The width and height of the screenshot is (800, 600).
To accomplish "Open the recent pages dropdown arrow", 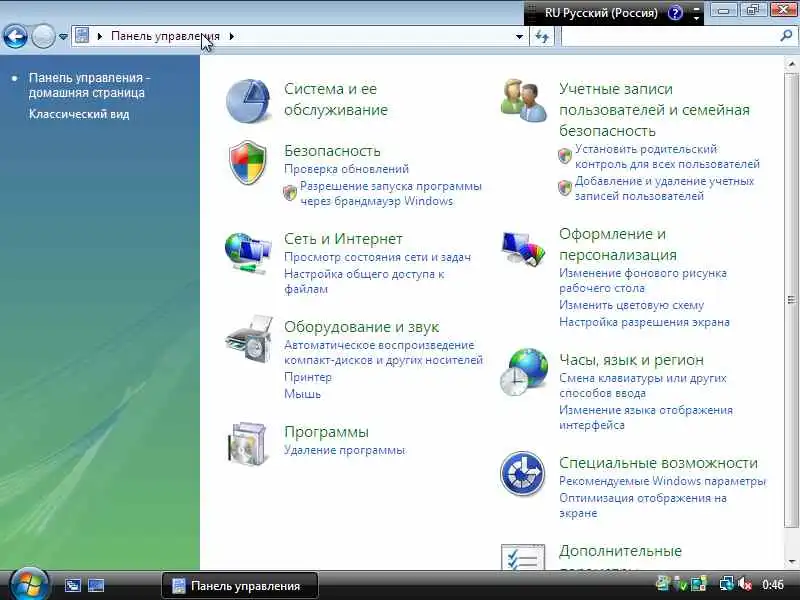I will point(63,37).
